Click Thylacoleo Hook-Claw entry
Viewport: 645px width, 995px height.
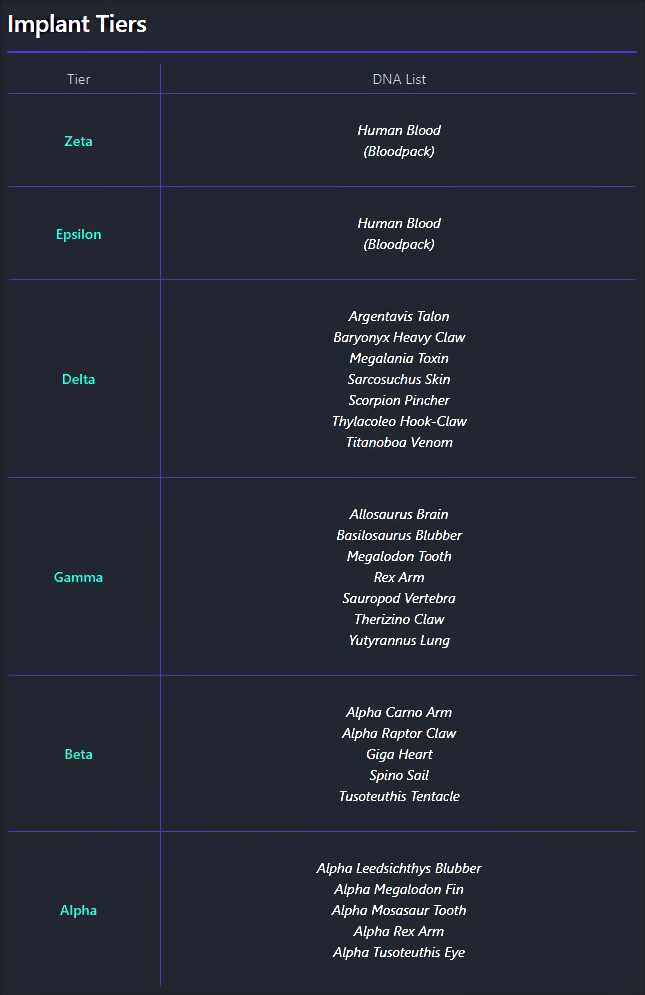click(399, 421)
